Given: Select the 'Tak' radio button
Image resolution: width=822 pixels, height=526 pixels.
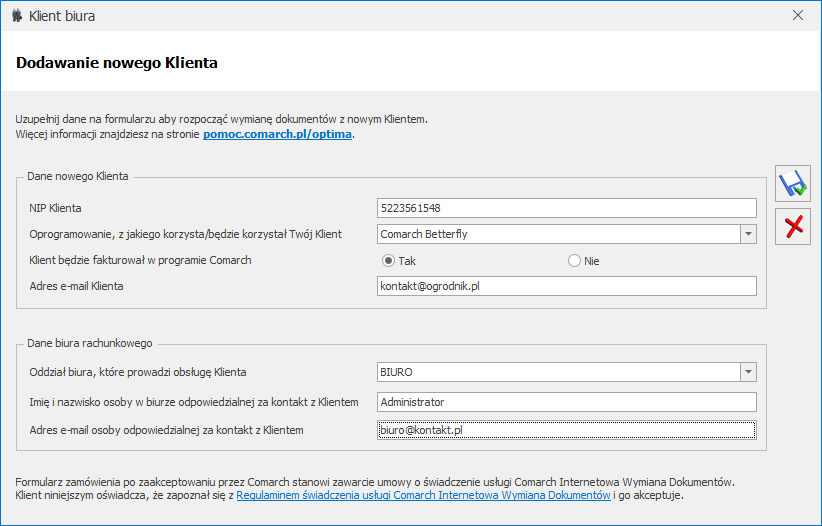Looking at the screenshot, I should click(x=390, y=261).
